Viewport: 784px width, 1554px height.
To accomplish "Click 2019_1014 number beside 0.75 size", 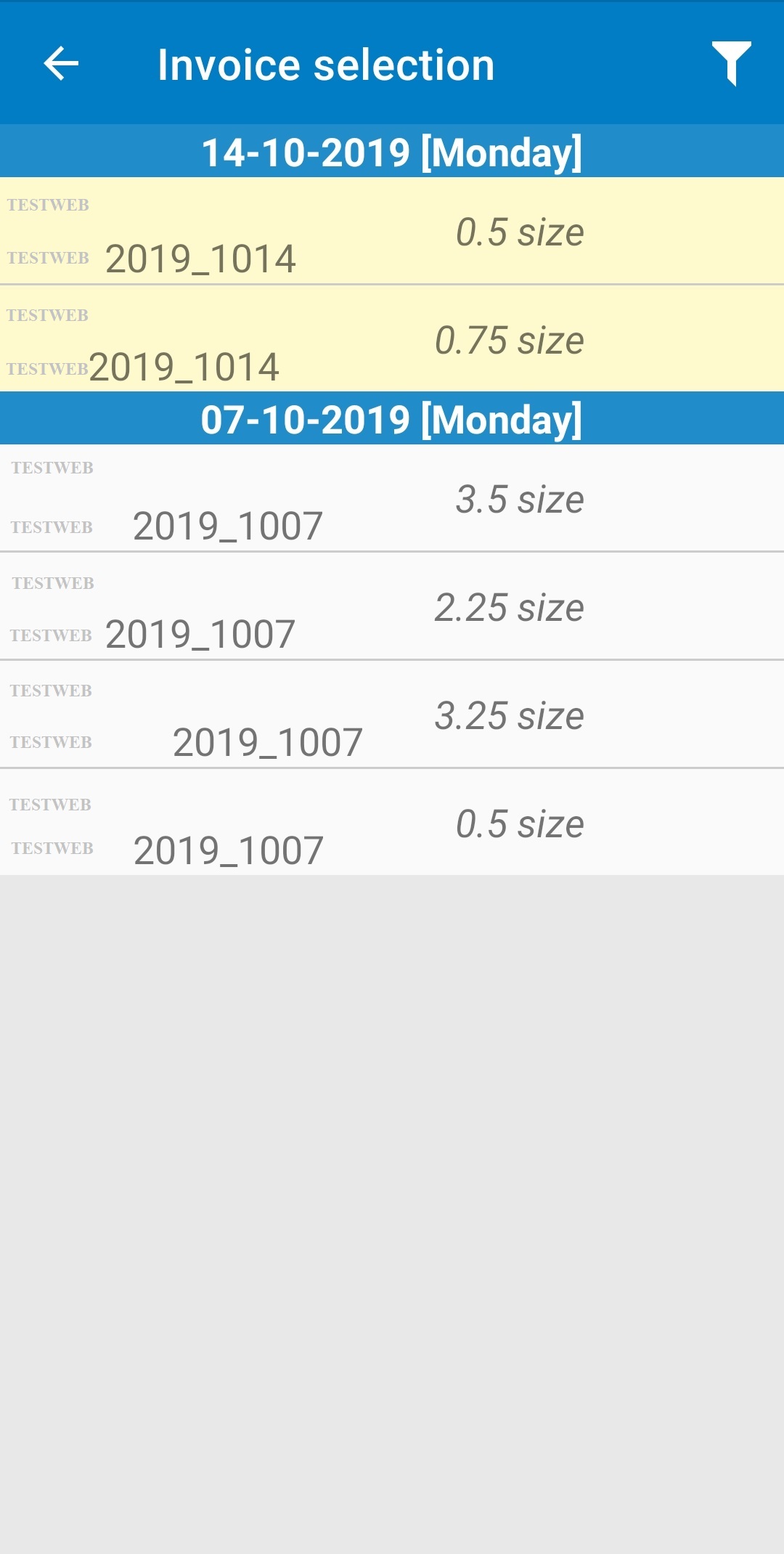I will [184, 367].
